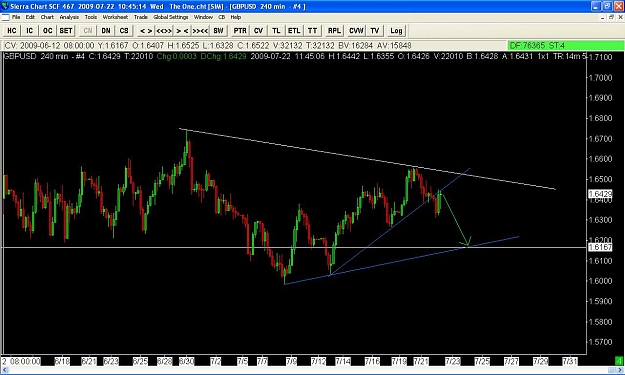Viewport: 625px width, 375px height.
Task: Select the TT text tool
Action: pos(312,31)
